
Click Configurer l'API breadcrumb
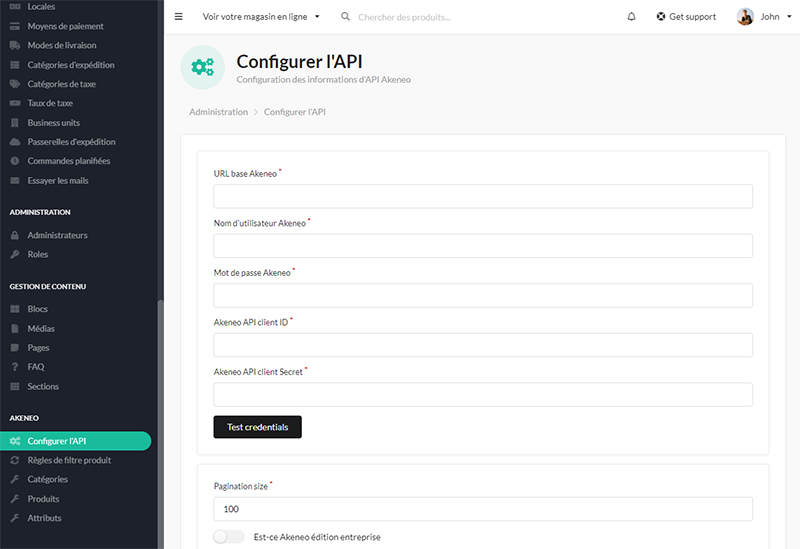click(x=294, y=112)
